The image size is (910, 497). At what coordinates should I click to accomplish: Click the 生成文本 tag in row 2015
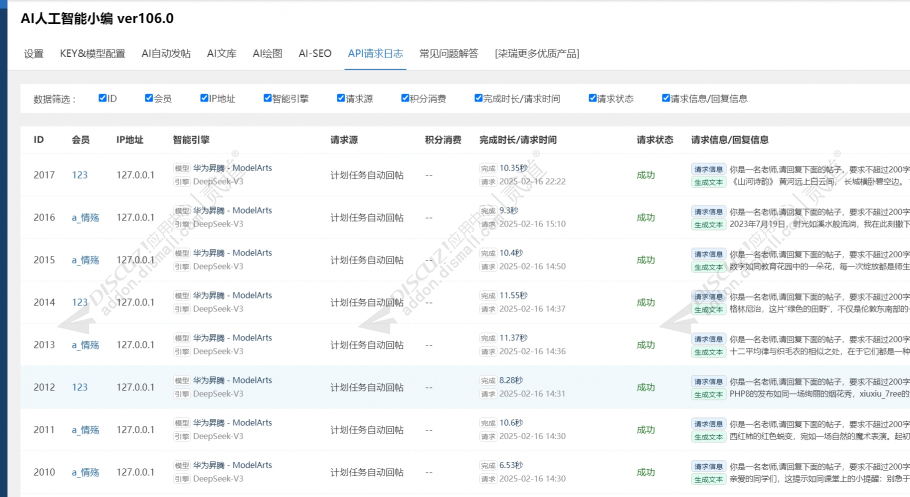coord(709,267)
